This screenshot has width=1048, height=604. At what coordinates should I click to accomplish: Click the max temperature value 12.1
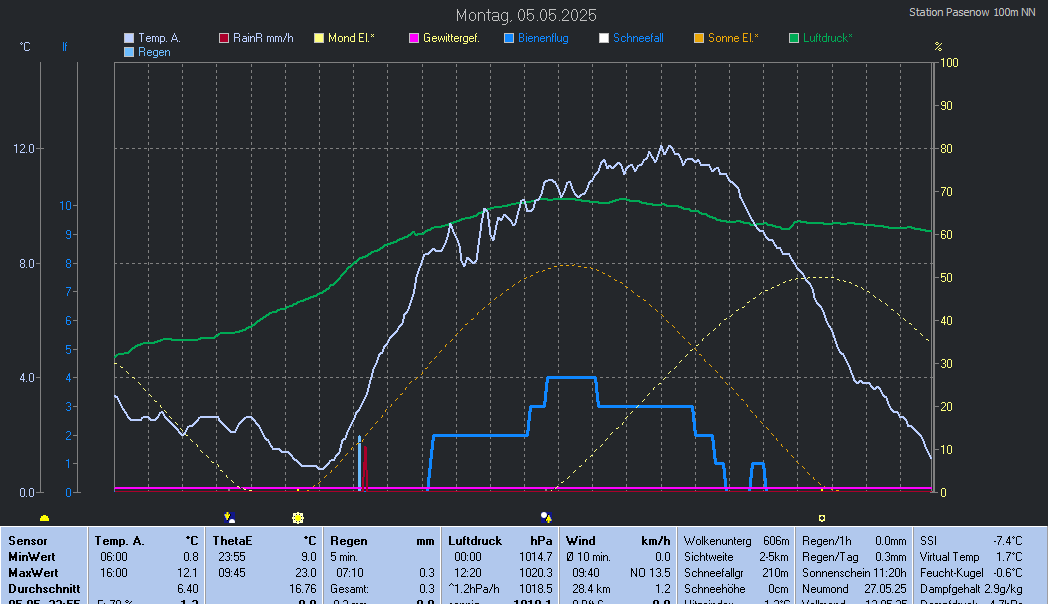point(189,573)
